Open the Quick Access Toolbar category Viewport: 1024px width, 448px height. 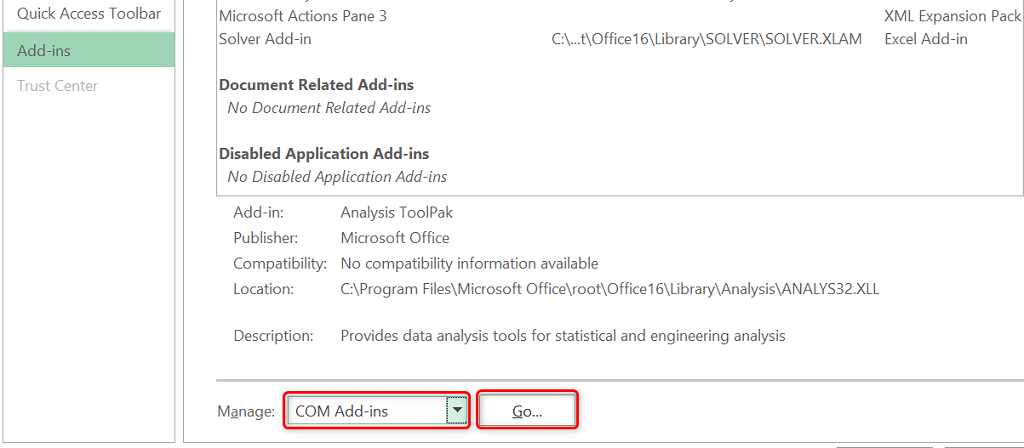88,14
